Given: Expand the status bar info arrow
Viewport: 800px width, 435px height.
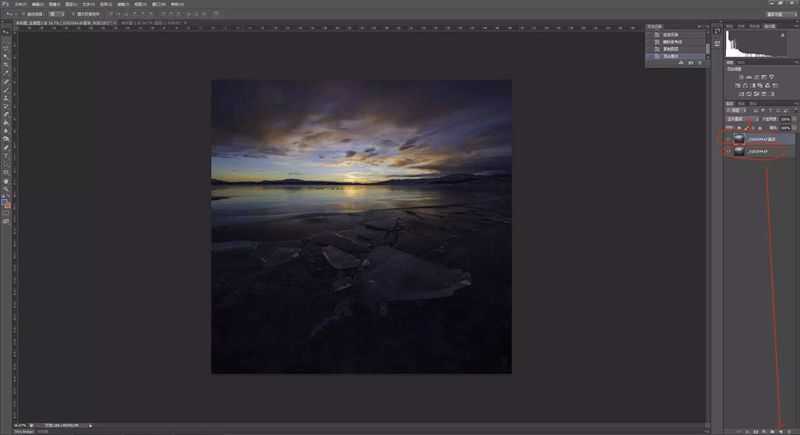Looking at the screenshot, I should pyautogui.click(x=91, y=425).
